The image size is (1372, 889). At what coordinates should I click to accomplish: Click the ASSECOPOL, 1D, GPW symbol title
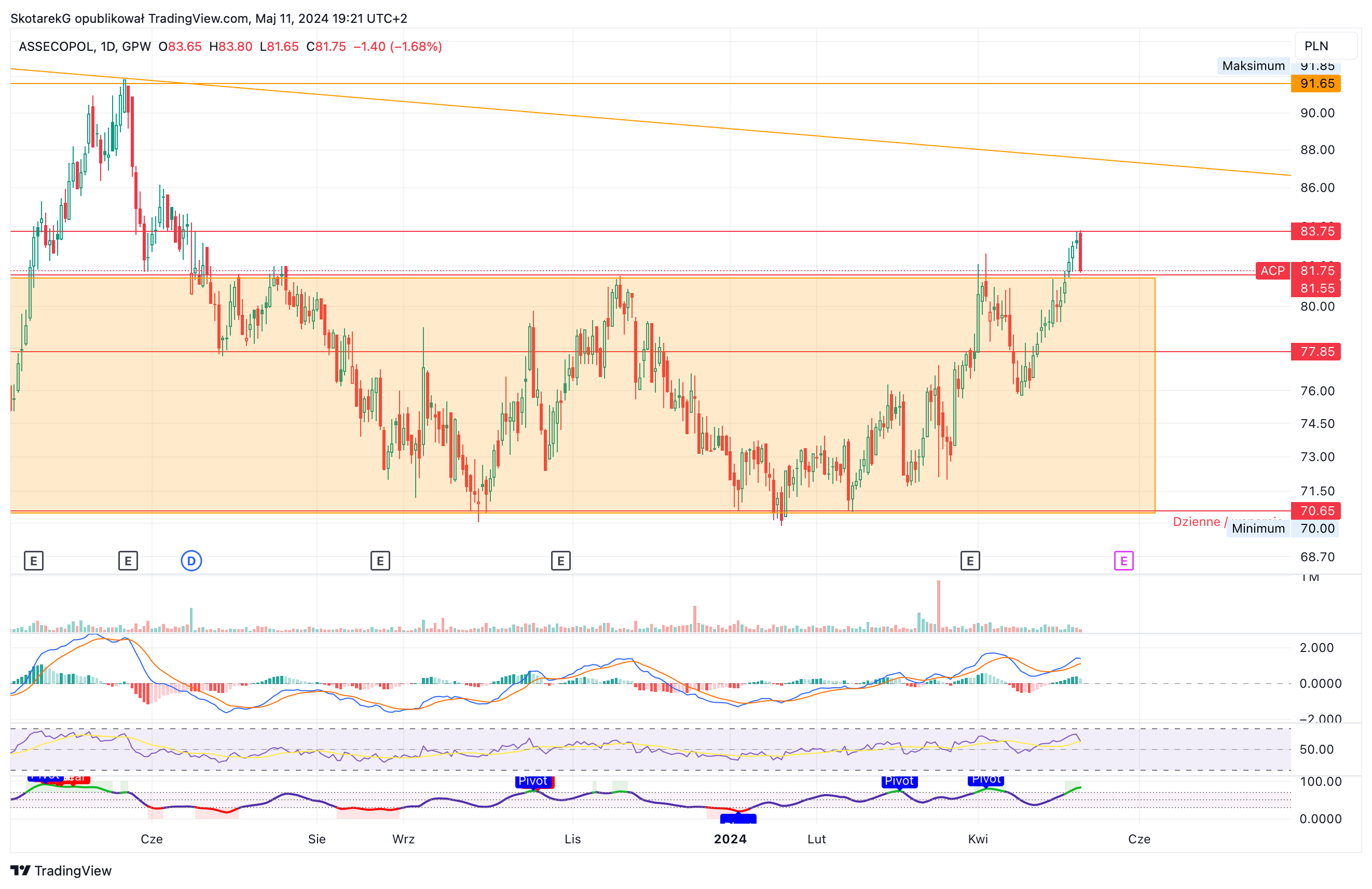85,46
